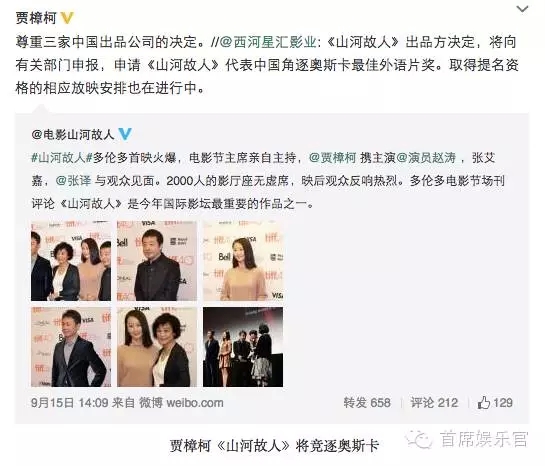Click the thumbs-up like icon
Image resolution: width=545 pixels, height=466 pixels.
(483, 402)
